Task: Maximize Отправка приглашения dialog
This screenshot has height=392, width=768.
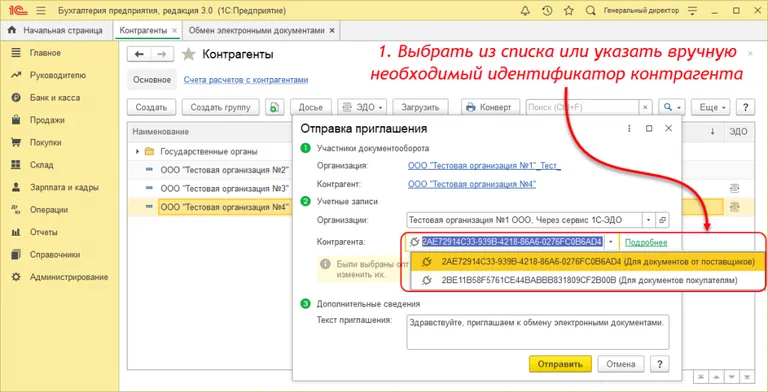Action: pyautogui.click(x=649, y=128)
